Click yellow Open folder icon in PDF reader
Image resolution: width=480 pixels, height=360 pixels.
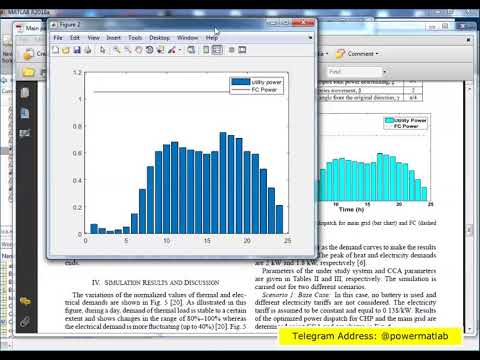[29, 72]
